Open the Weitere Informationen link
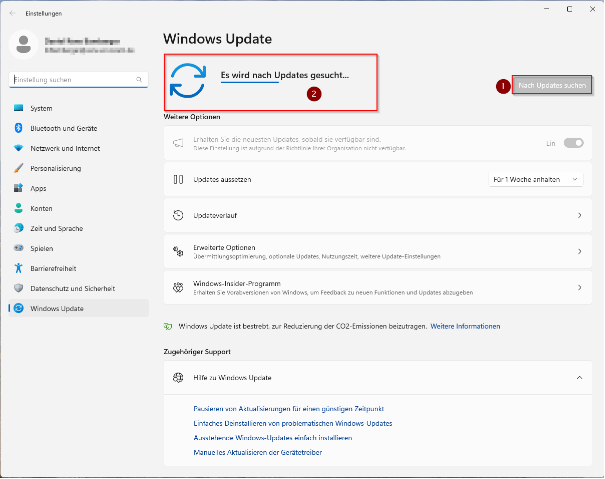The width and height of the screenshot is (605, 479). point(465,327)
